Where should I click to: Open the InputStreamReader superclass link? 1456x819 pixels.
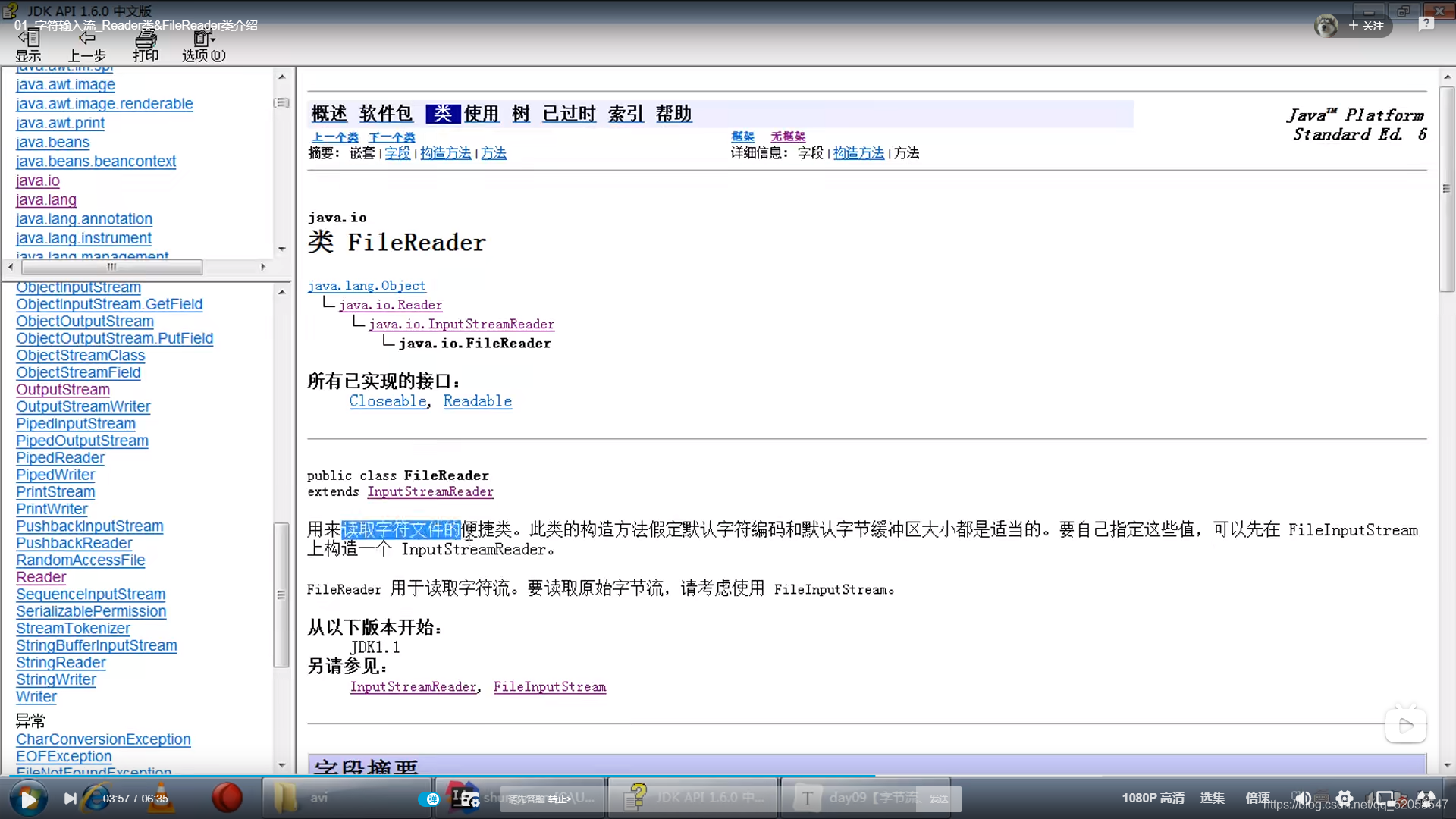(430, 491)
